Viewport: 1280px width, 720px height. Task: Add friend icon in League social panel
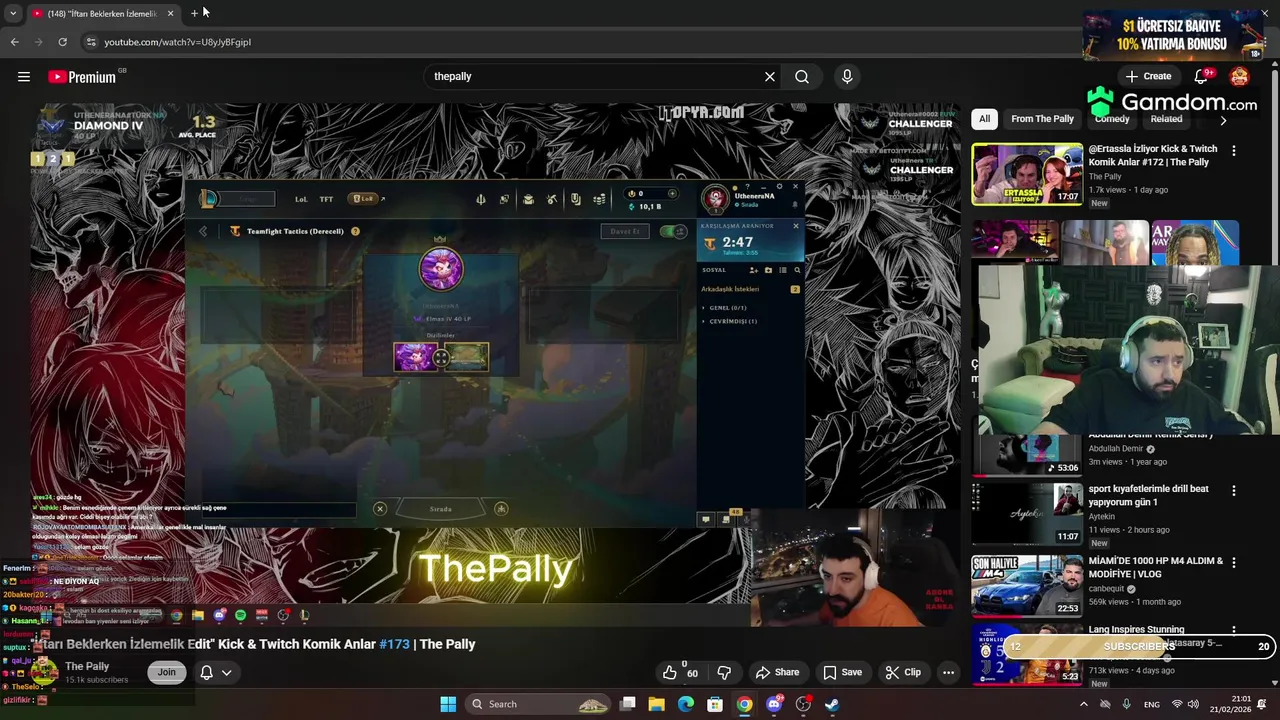pos(753,270)
